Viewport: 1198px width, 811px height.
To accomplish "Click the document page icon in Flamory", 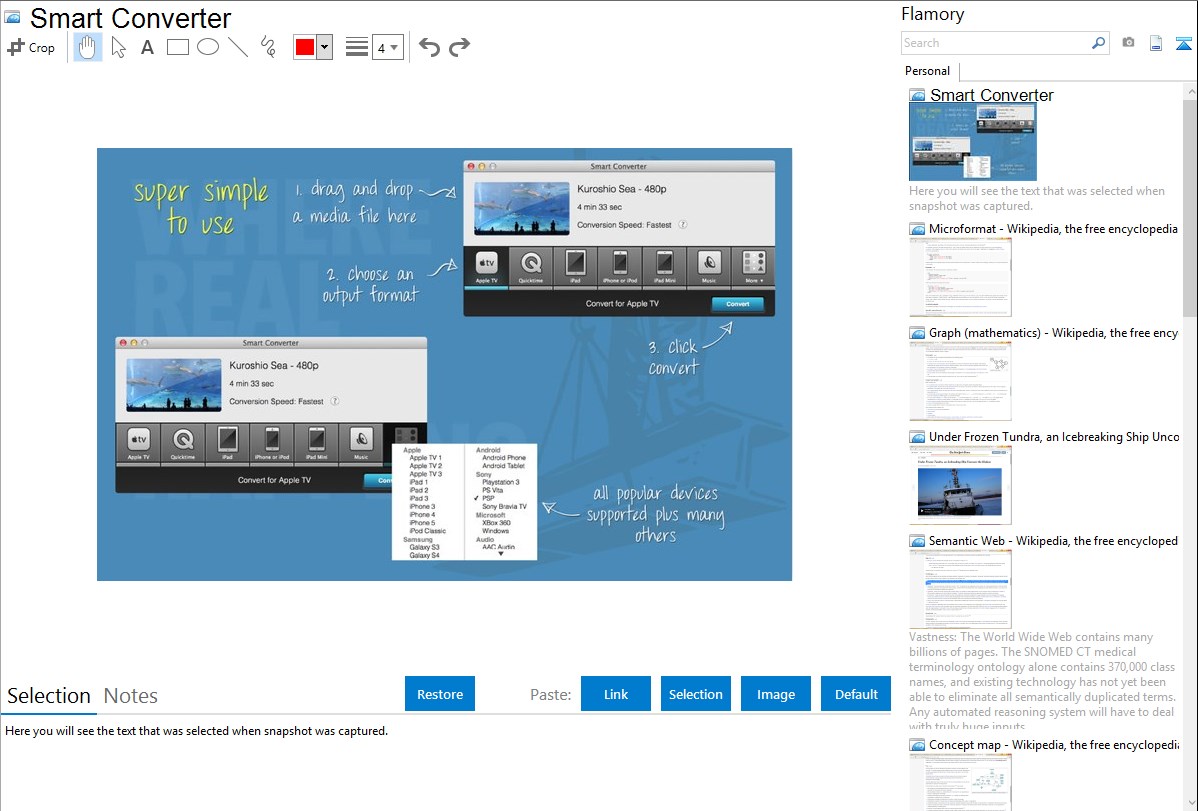I will (1156, 43).
